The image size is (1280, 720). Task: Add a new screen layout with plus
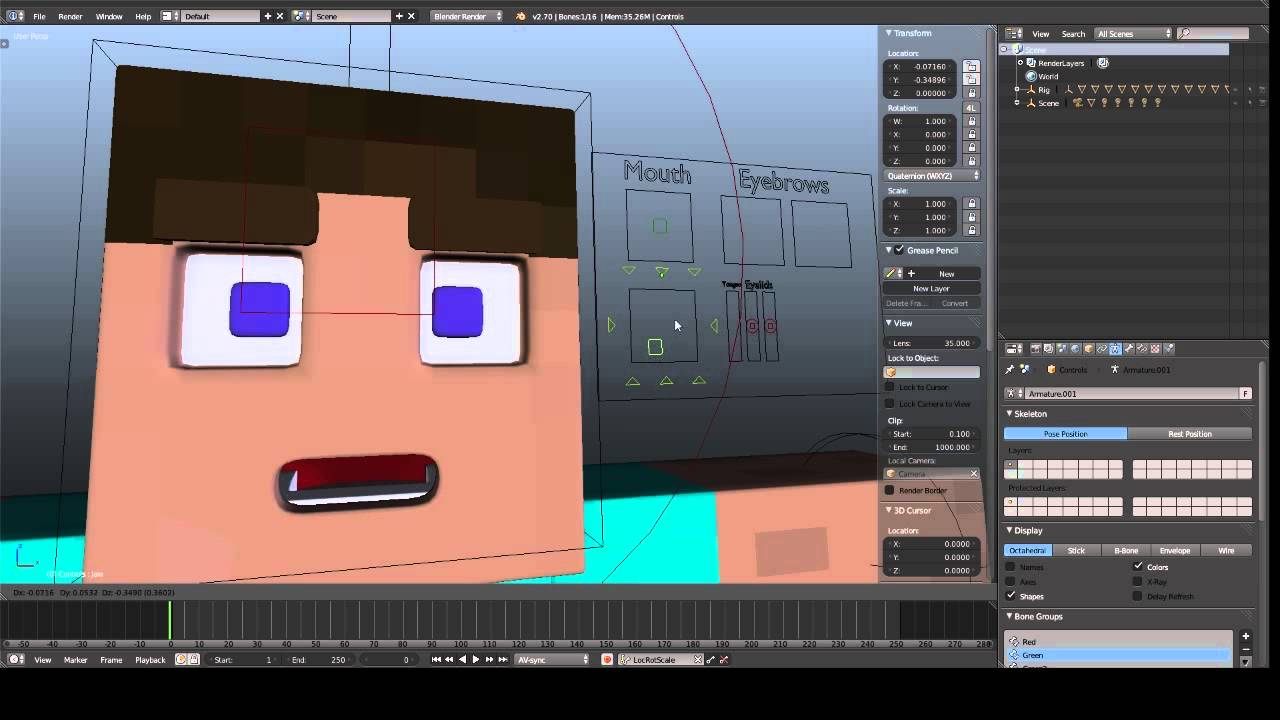[268, 16]
